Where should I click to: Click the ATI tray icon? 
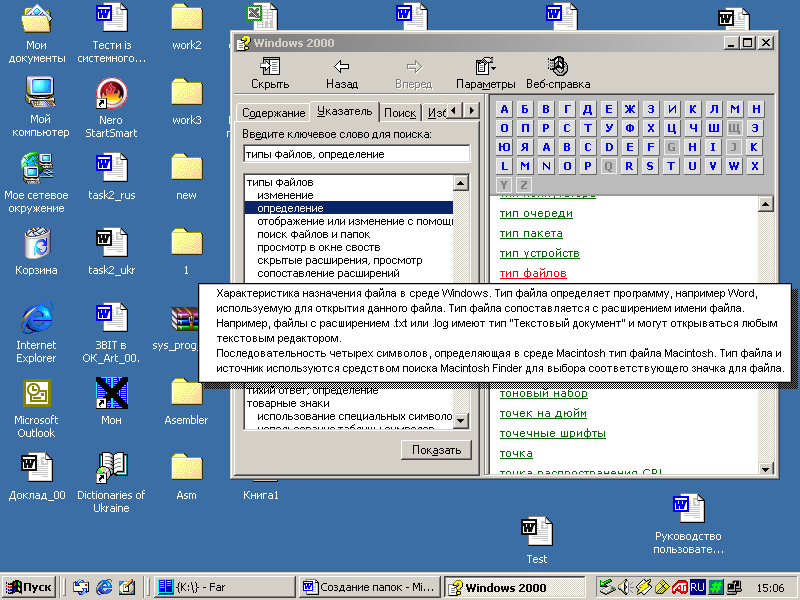[x=679, y=587]
